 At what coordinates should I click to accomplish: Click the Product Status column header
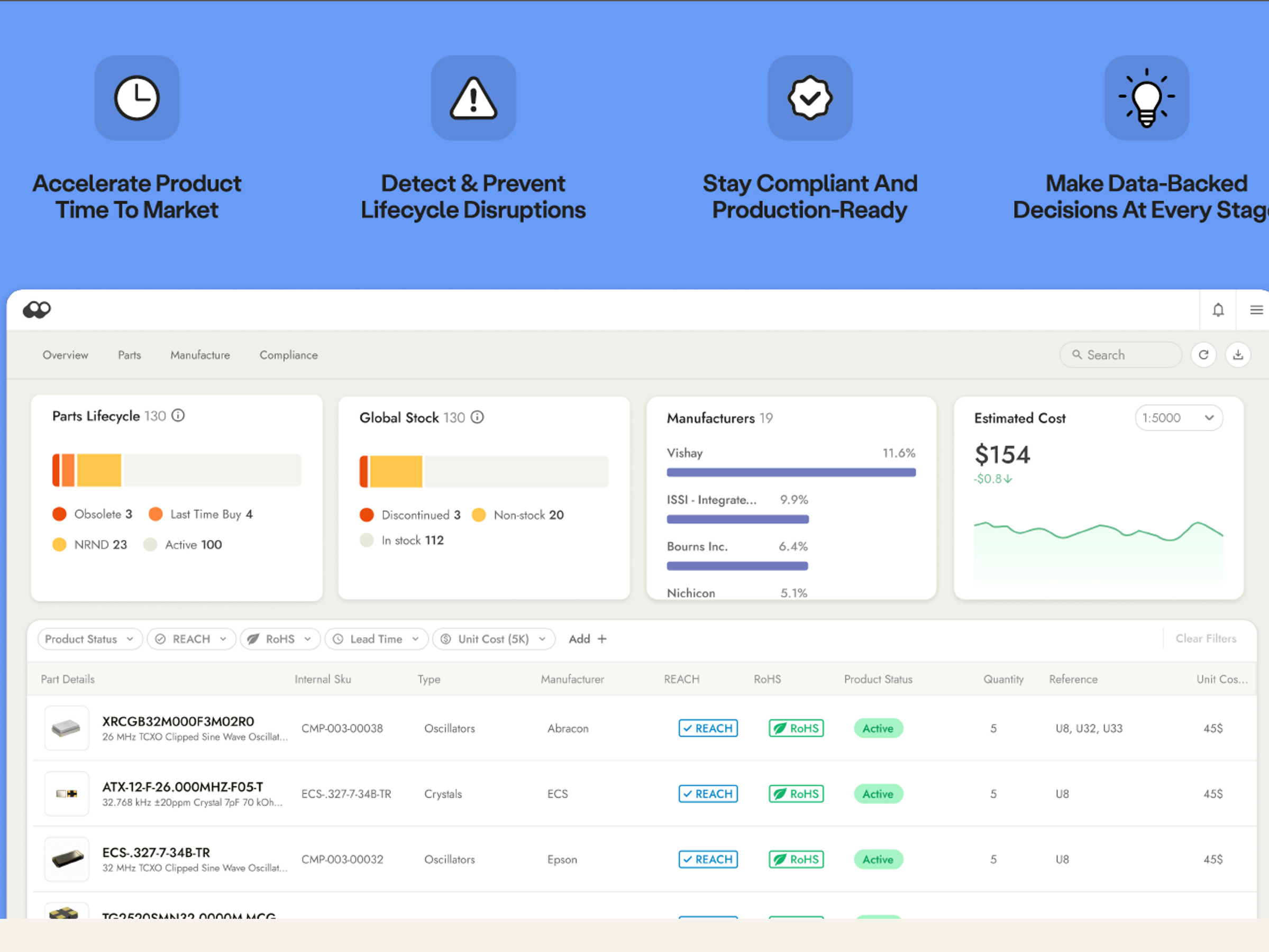click(x=878, y=679)
